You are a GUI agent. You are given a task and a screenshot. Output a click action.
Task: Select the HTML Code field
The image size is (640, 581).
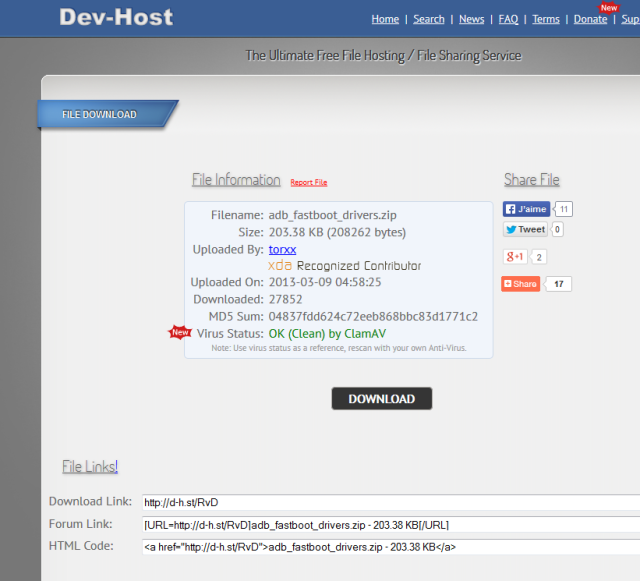[x=391, y=547]
